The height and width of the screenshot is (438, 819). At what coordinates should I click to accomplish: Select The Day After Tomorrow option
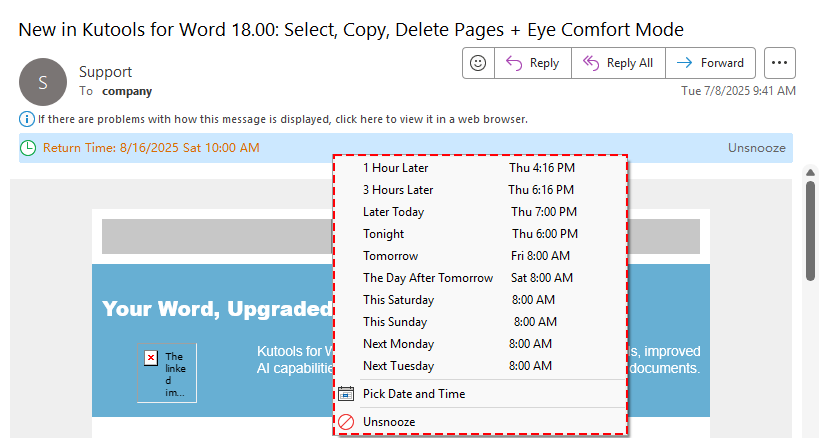point(481,278)
